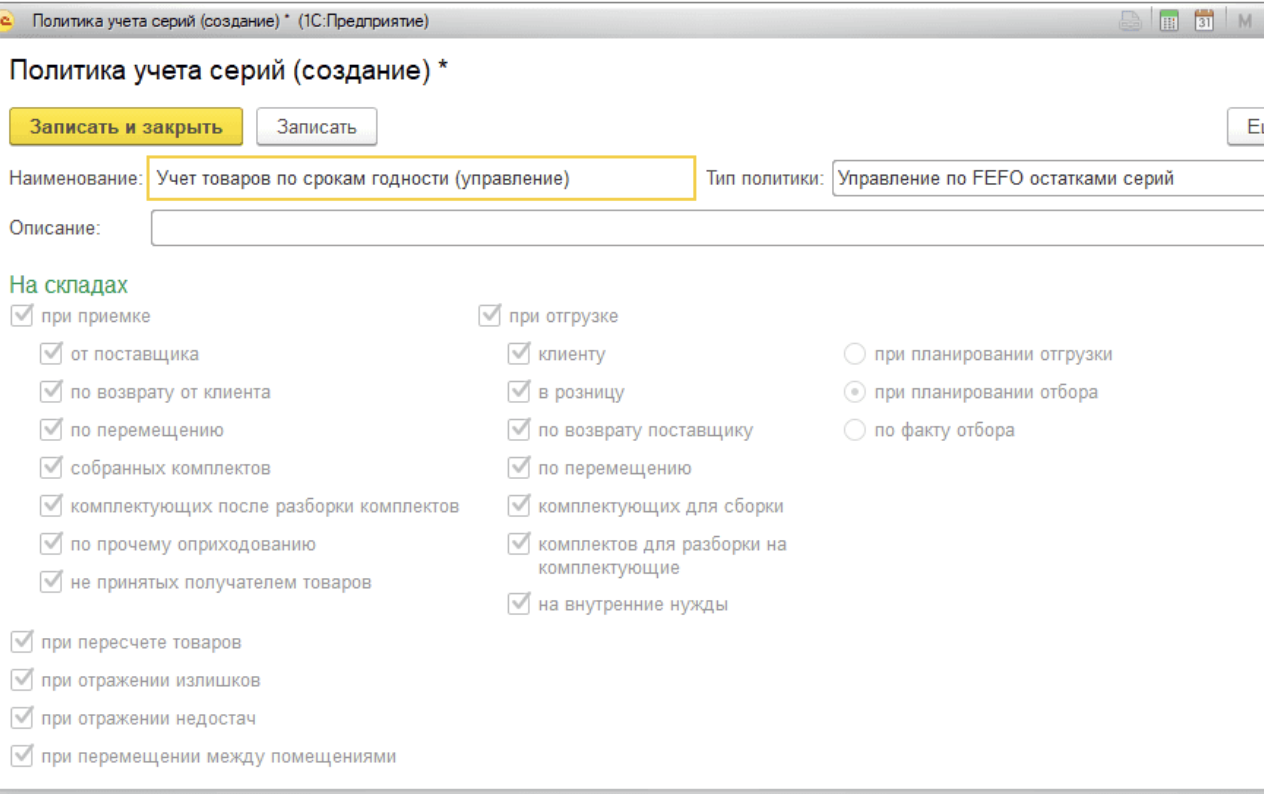
Task: Uncheck "от поставщика" checkbox
Action: coord(50,354)
